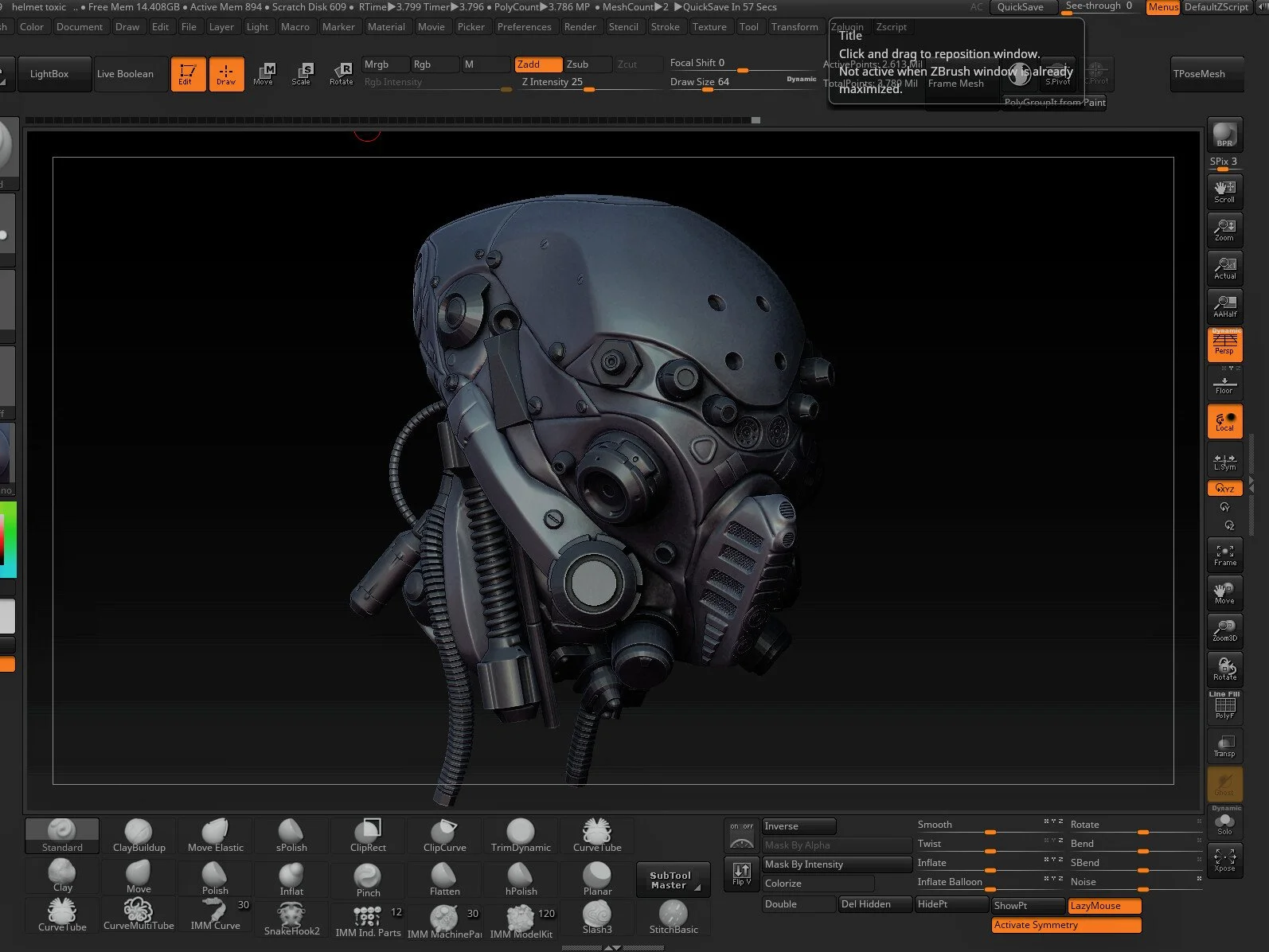Viewport: 1269px width, 952px height.
Task: Click the Inverse mask button
Action: (x=799, y=826)
